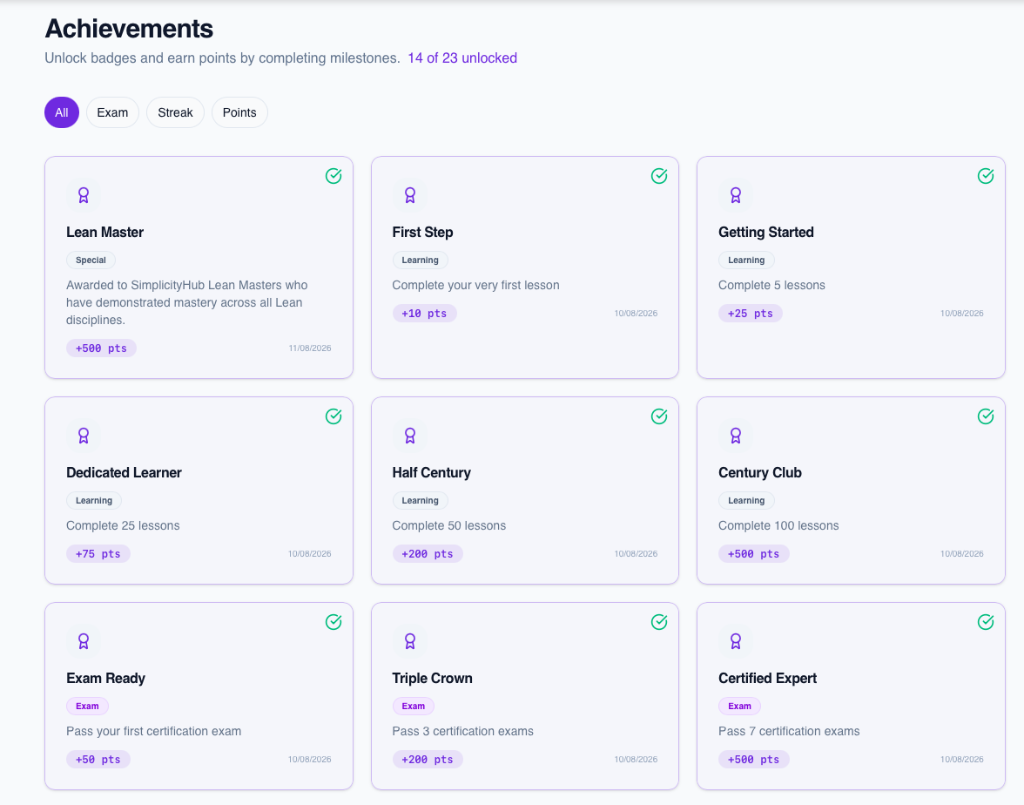Click the green unlocked checkmark on Lean Master
1024x805 pixels.
point(334,176)
